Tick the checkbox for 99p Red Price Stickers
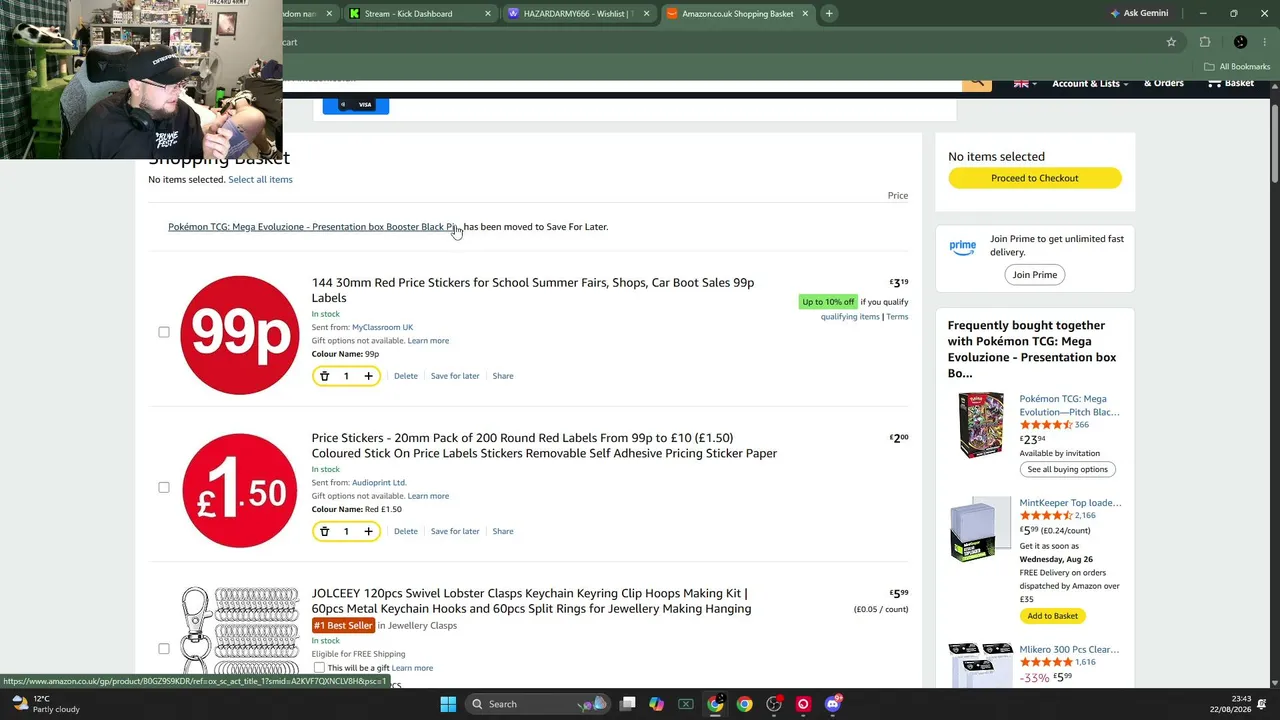This screenshot has height=720, width=1280. click(164, 332)
